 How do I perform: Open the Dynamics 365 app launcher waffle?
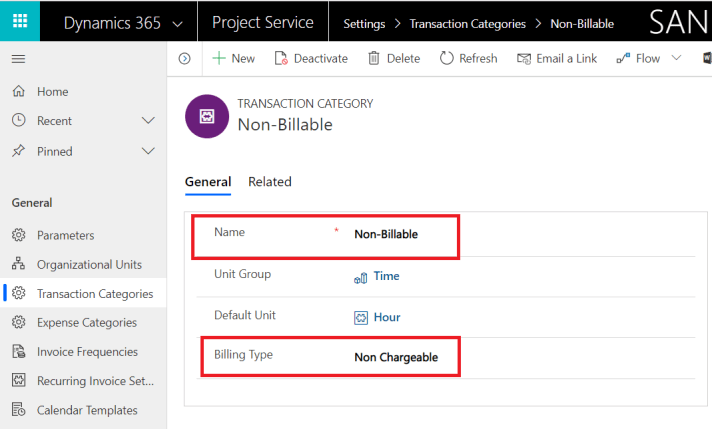point(20,22)
